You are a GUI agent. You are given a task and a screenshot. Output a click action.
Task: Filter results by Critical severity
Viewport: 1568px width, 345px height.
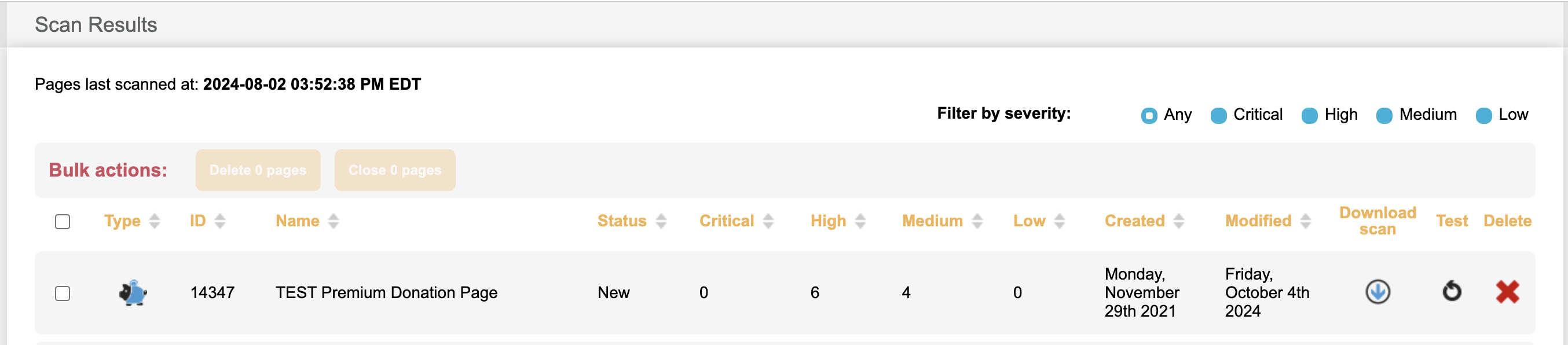[x=1218, y=116]
